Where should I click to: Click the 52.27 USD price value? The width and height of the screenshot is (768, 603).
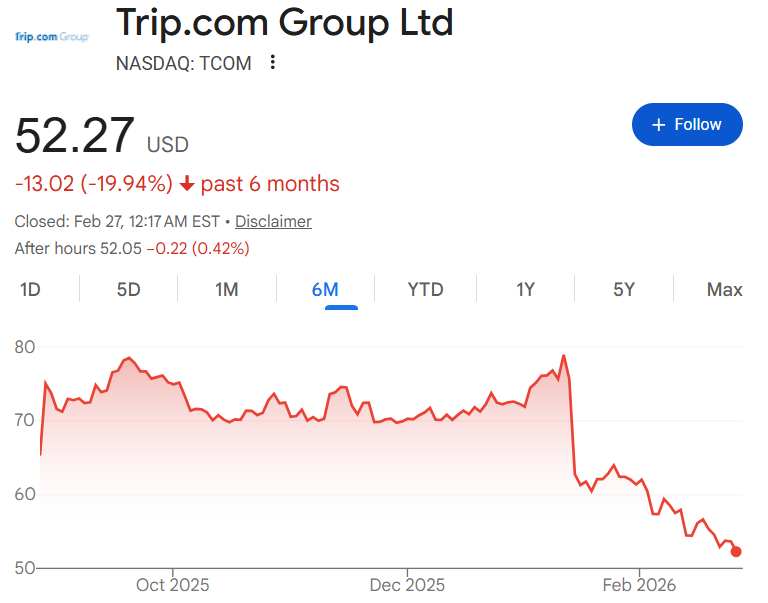coord(75,136)
